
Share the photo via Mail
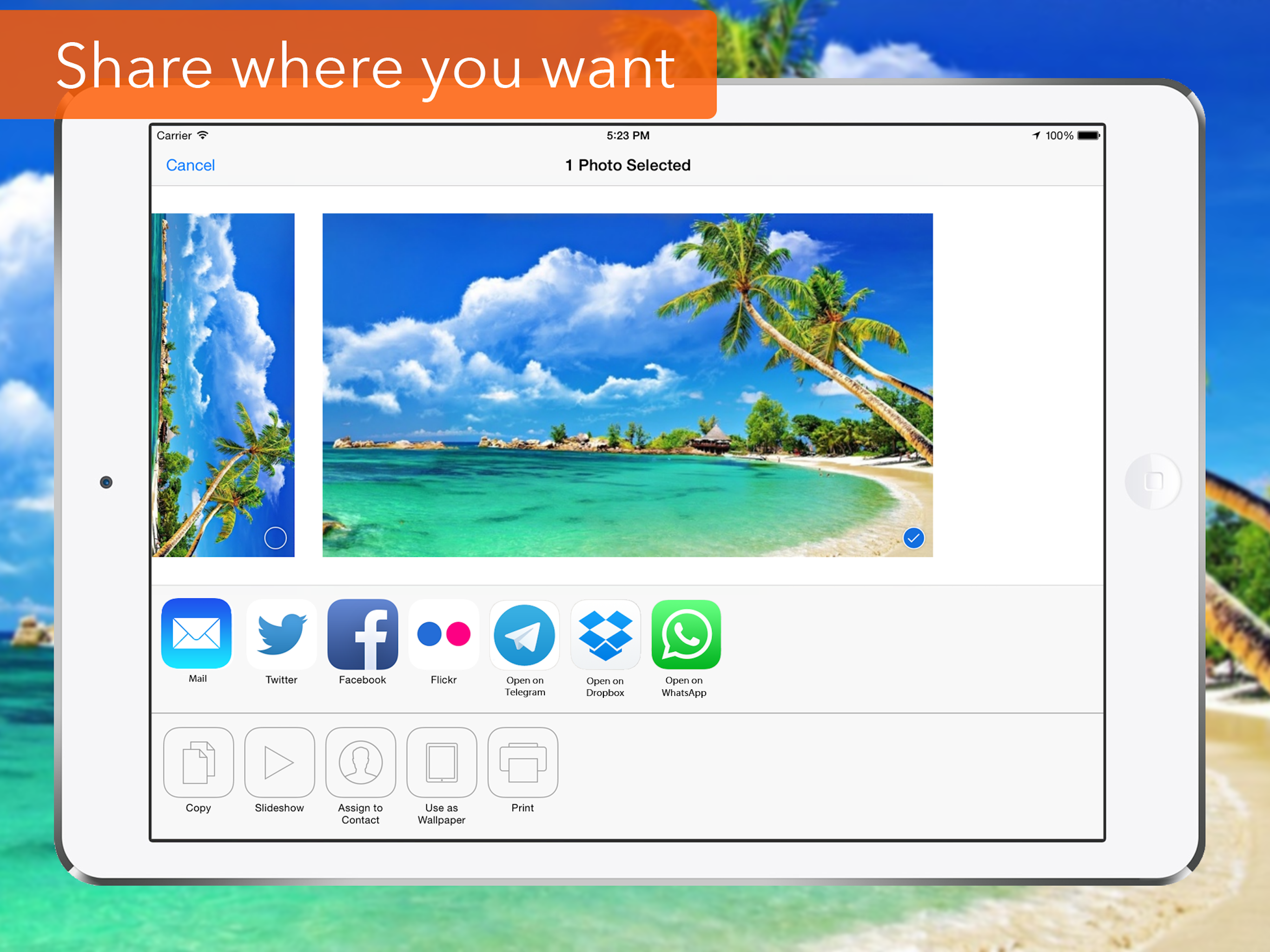[x=196, y=633]
